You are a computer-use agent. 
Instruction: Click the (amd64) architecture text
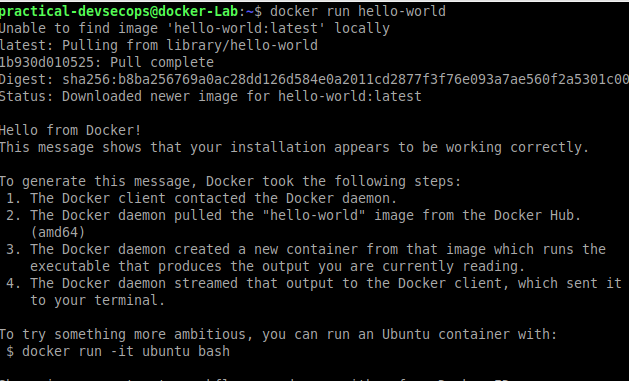click(57, 232)
